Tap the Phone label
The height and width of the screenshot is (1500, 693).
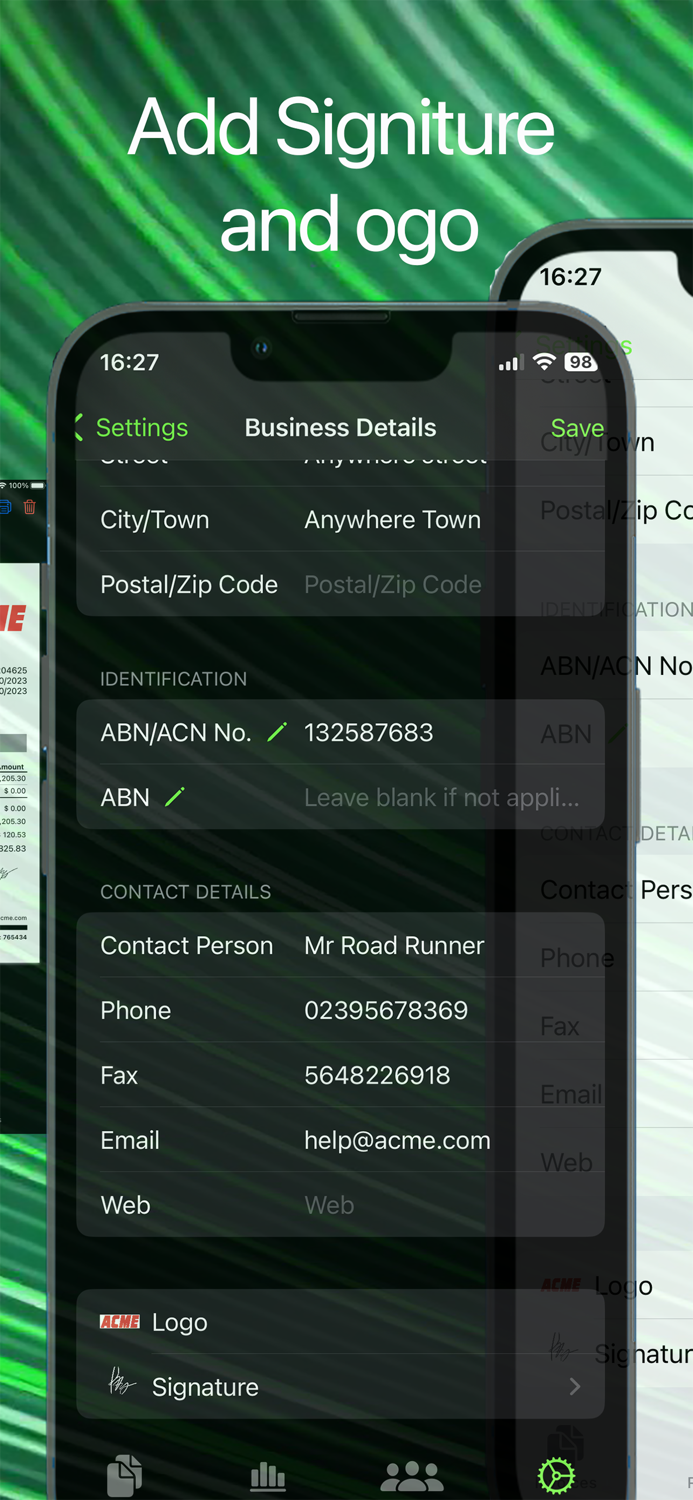click(x=136, y=1011)
